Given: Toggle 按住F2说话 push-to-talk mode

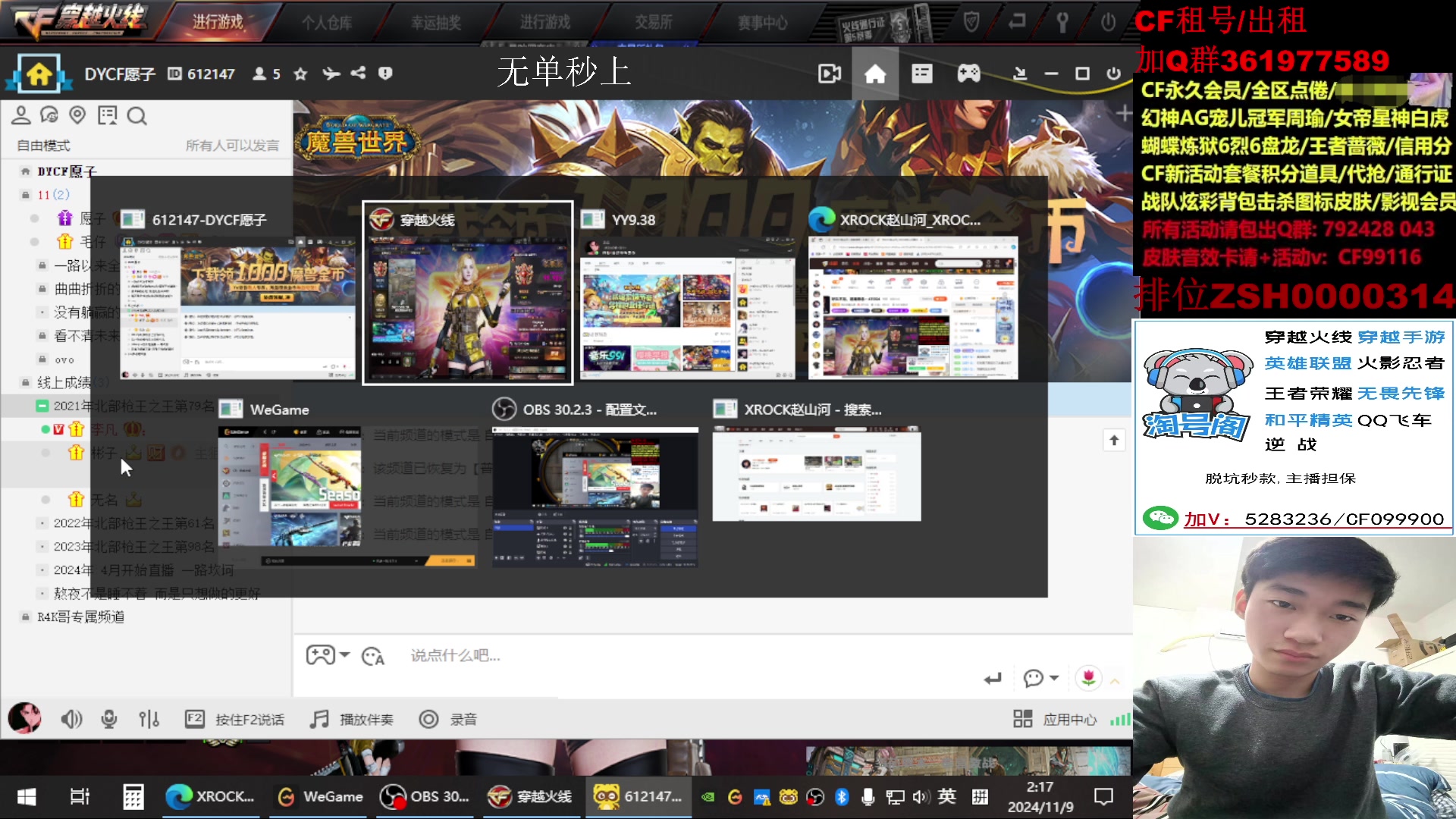Looking at the screenshot, I should pyautogui.click(x=235, y=719).
